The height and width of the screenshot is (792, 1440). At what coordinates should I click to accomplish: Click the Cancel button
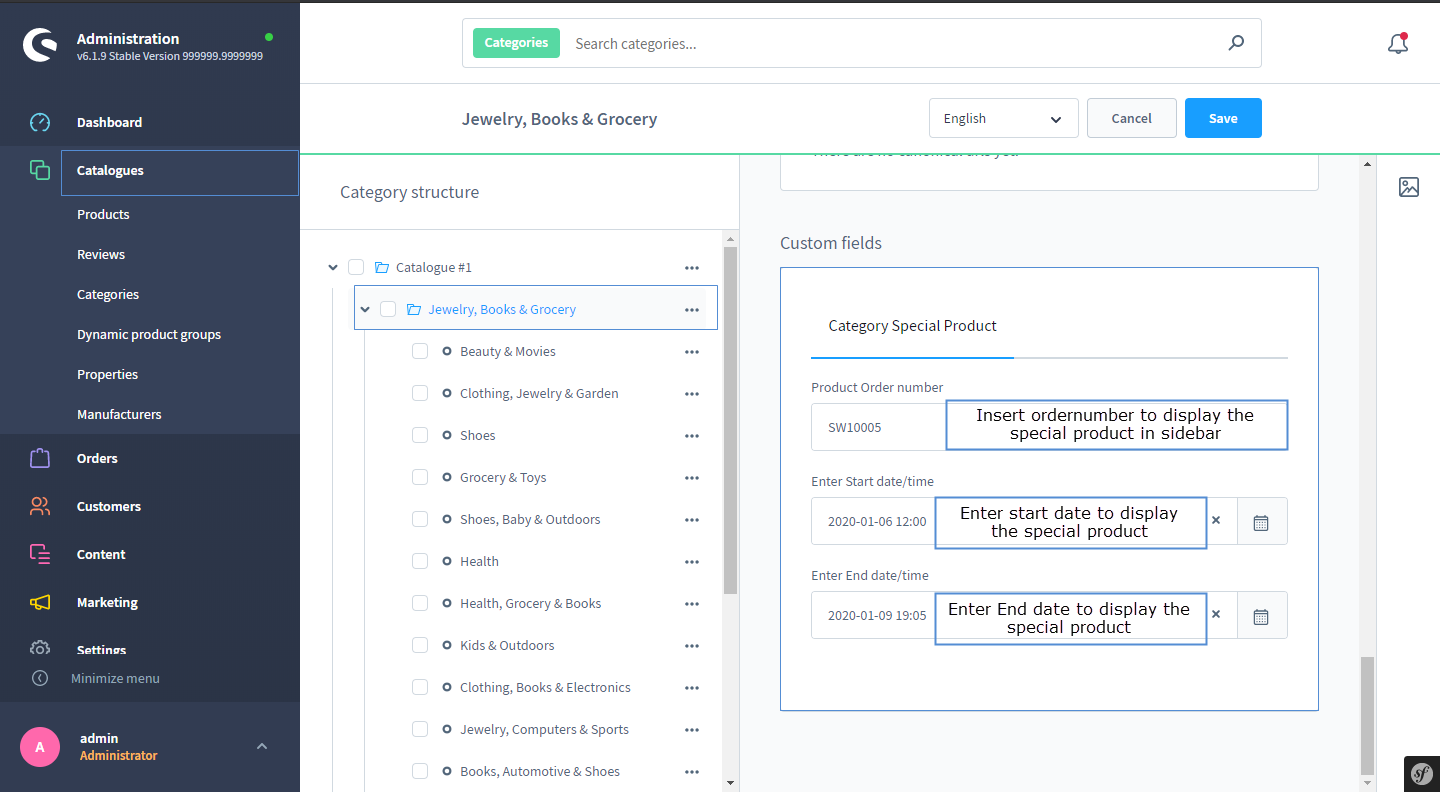tap(1132, 118)
